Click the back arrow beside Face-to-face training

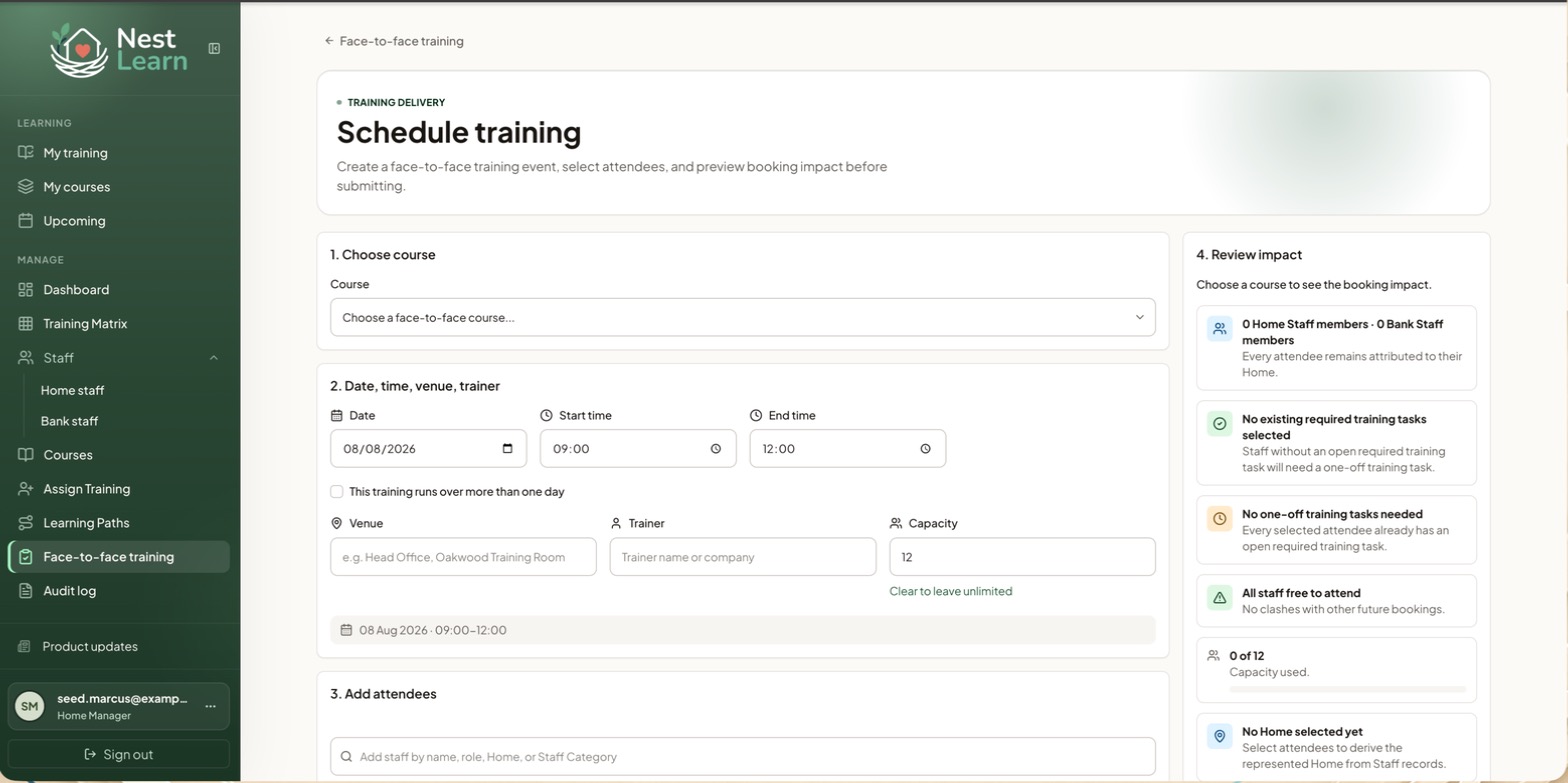click(x=329, y=41)
